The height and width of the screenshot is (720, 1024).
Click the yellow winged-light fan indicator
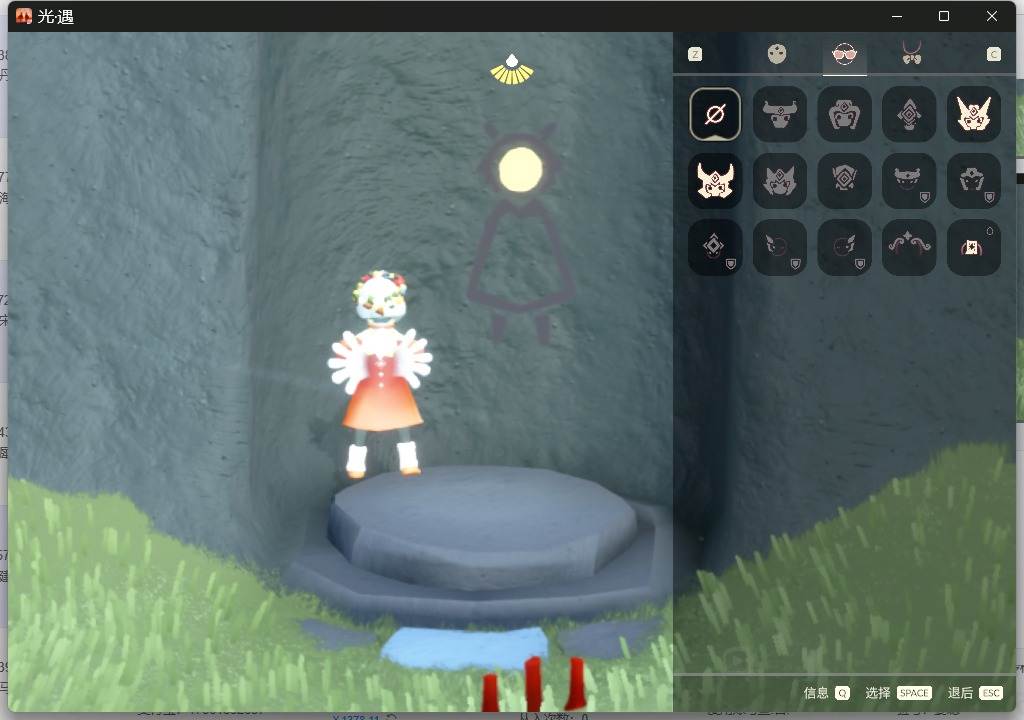pos(512,70)
